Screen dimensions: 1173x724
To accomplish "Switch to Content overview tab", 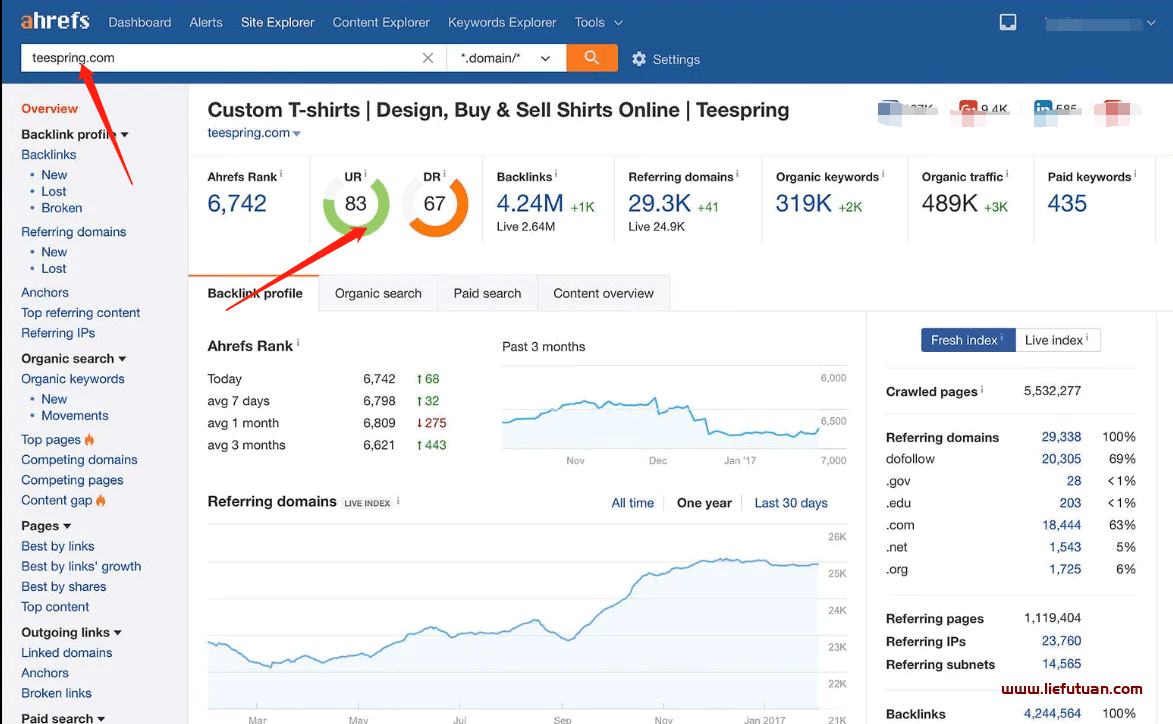I will point(603,293).
